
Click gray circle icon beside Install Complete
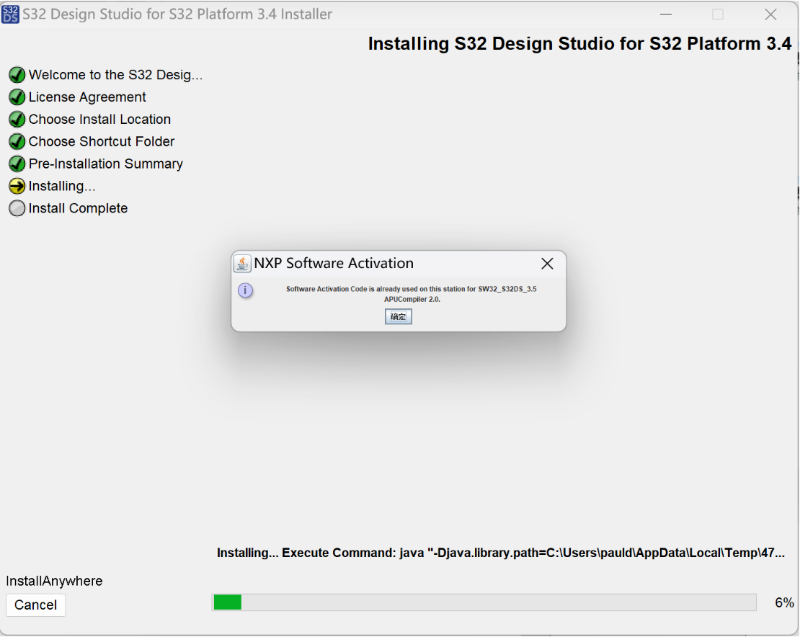click(x=17, y=208)
